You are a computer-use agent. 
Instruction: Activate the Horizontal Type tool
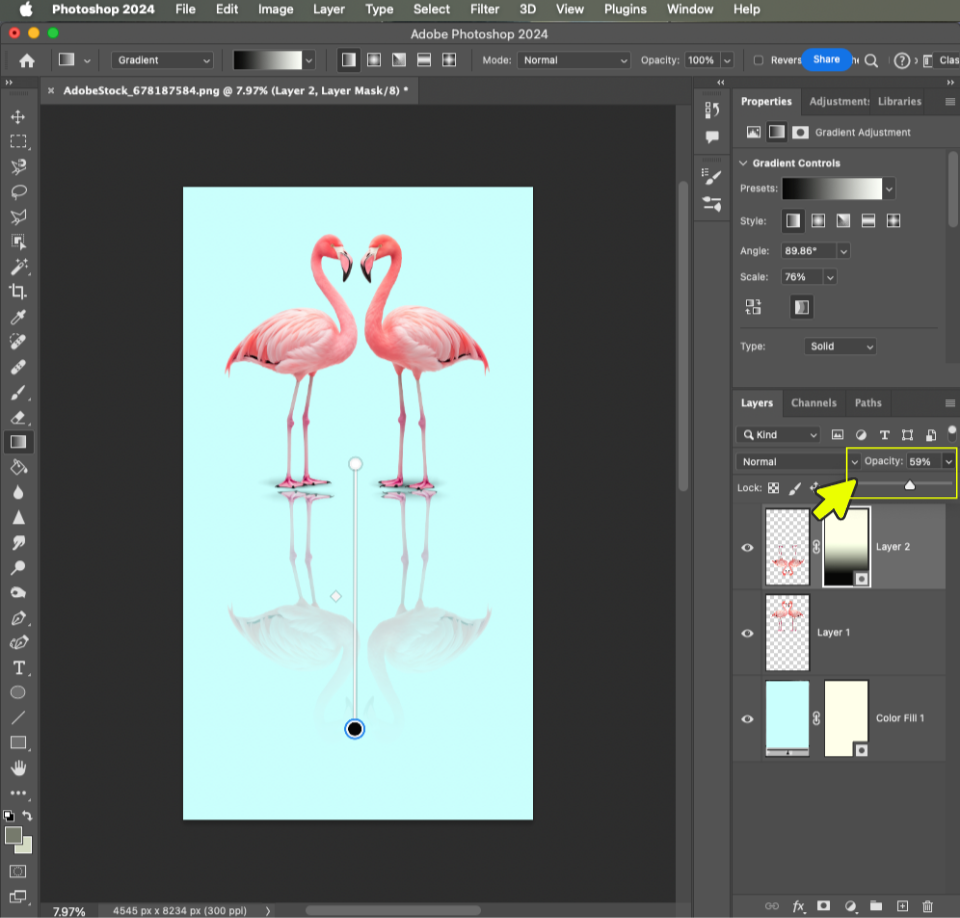tap(20, 668)
